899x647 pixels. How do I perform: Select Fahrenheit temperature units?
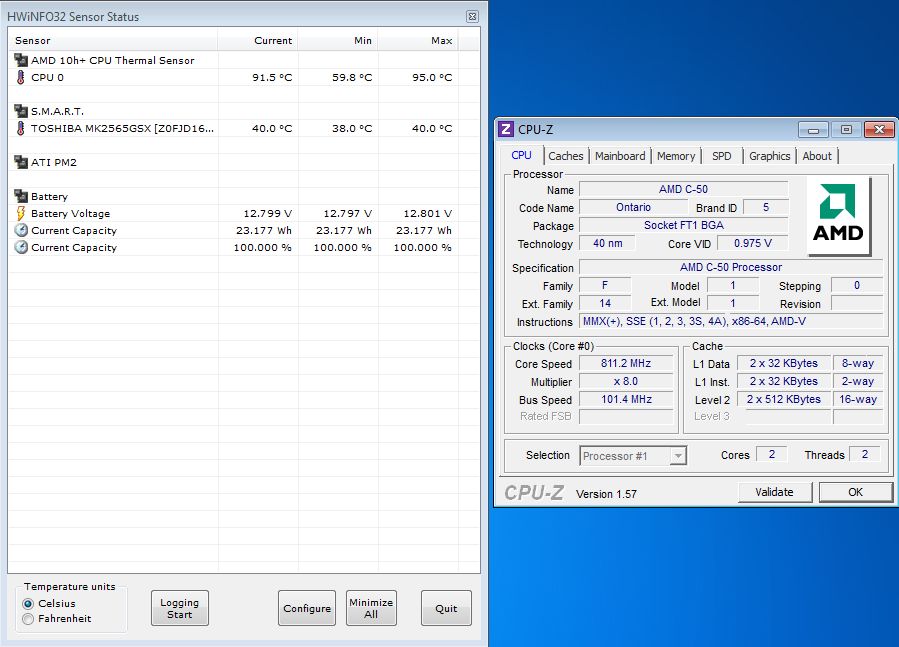(28, 619)
